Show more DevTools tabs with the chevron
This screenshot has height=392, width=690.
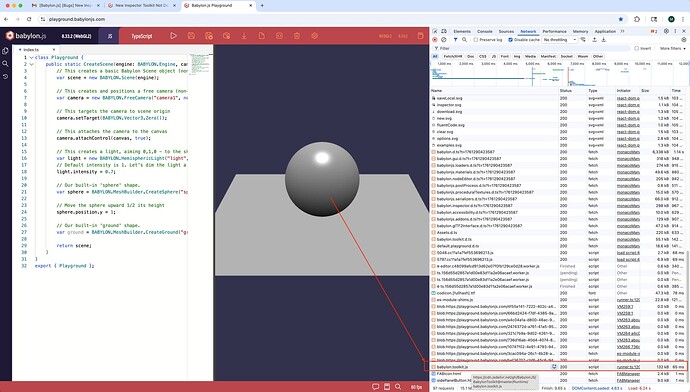coord(622,31)
